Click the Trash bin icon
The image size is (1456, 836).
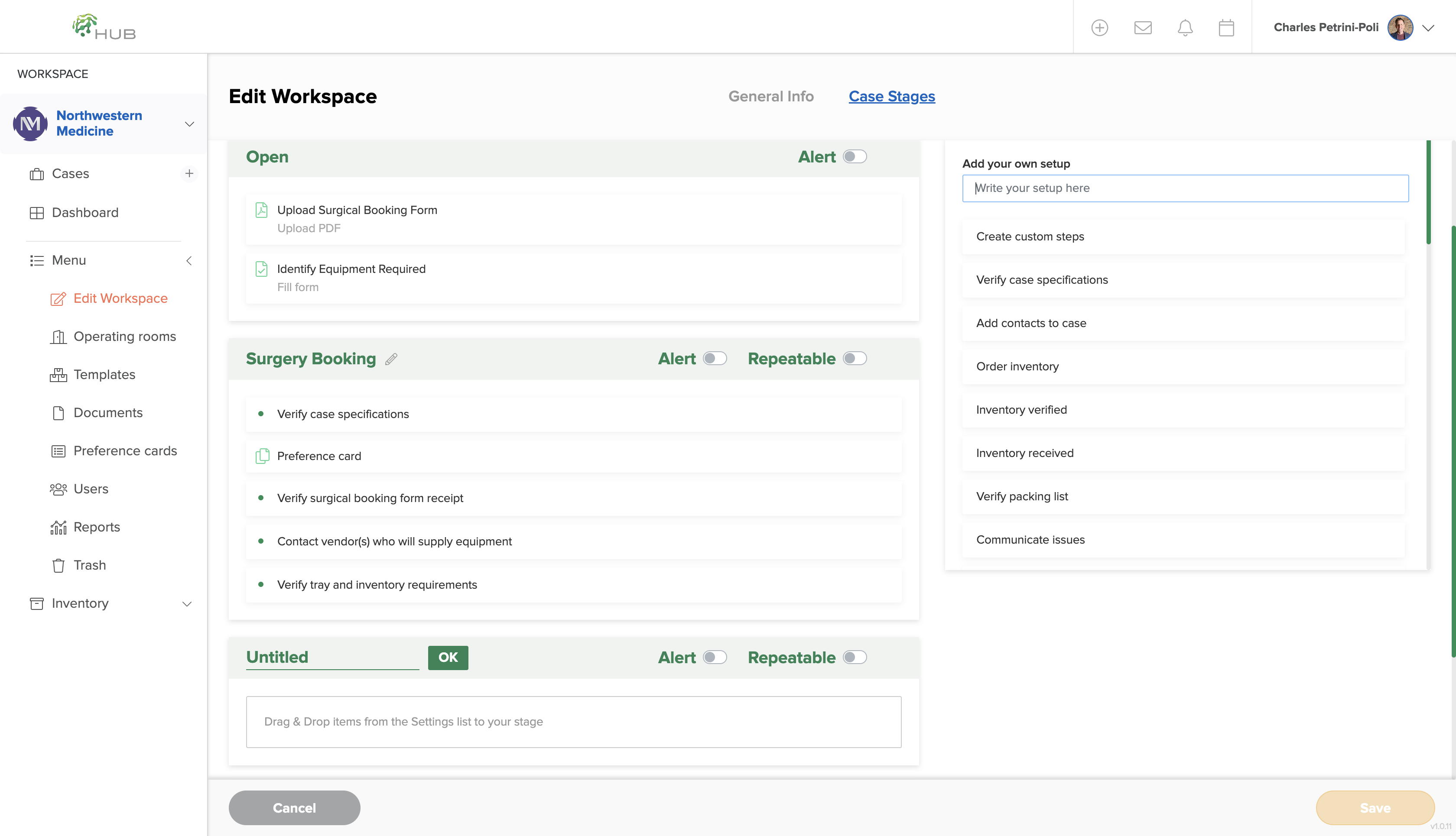(x=58, y=566)
